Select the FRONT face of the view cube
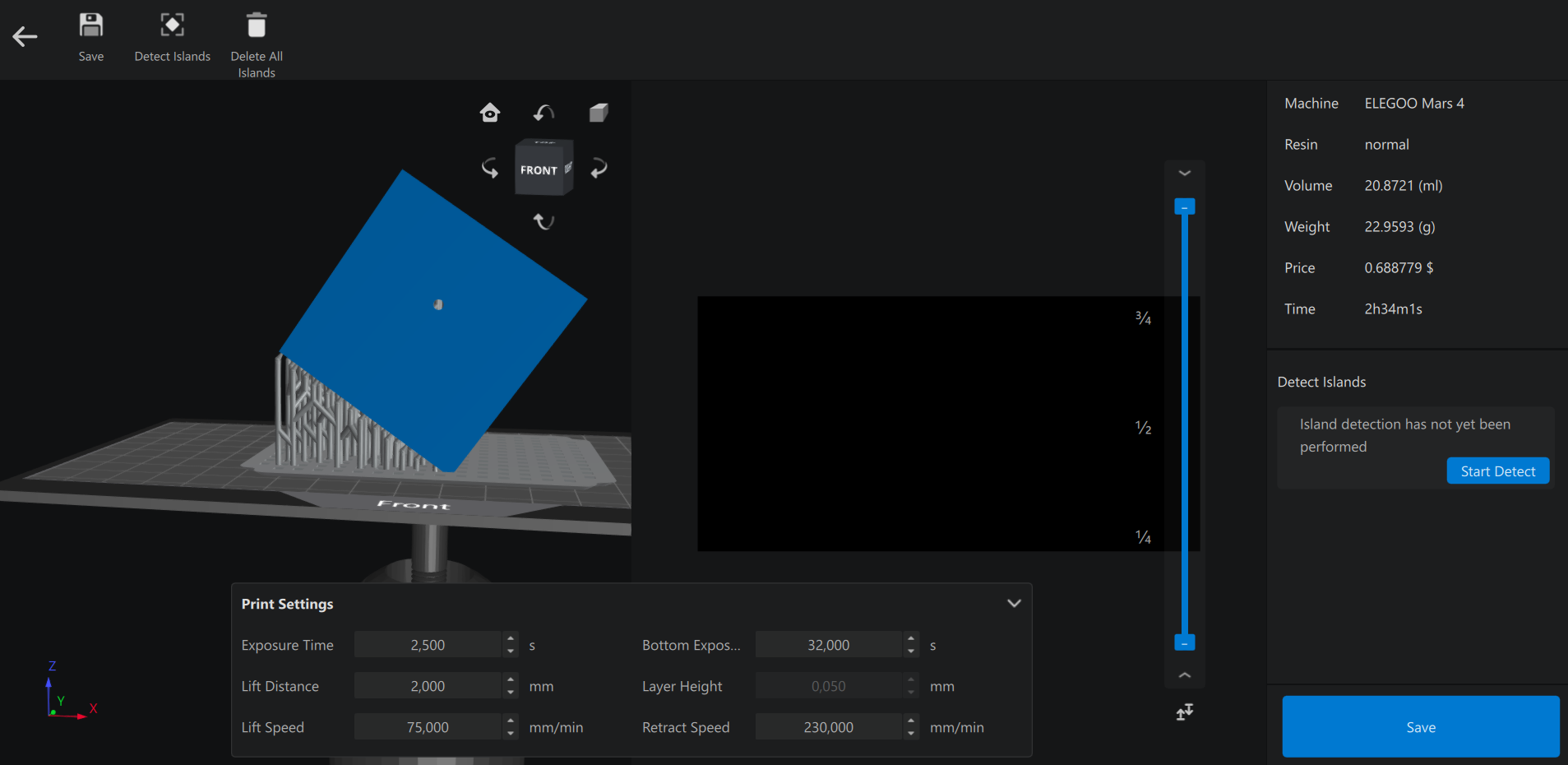This screenshot has width=1568, height=765. (539, 170)
